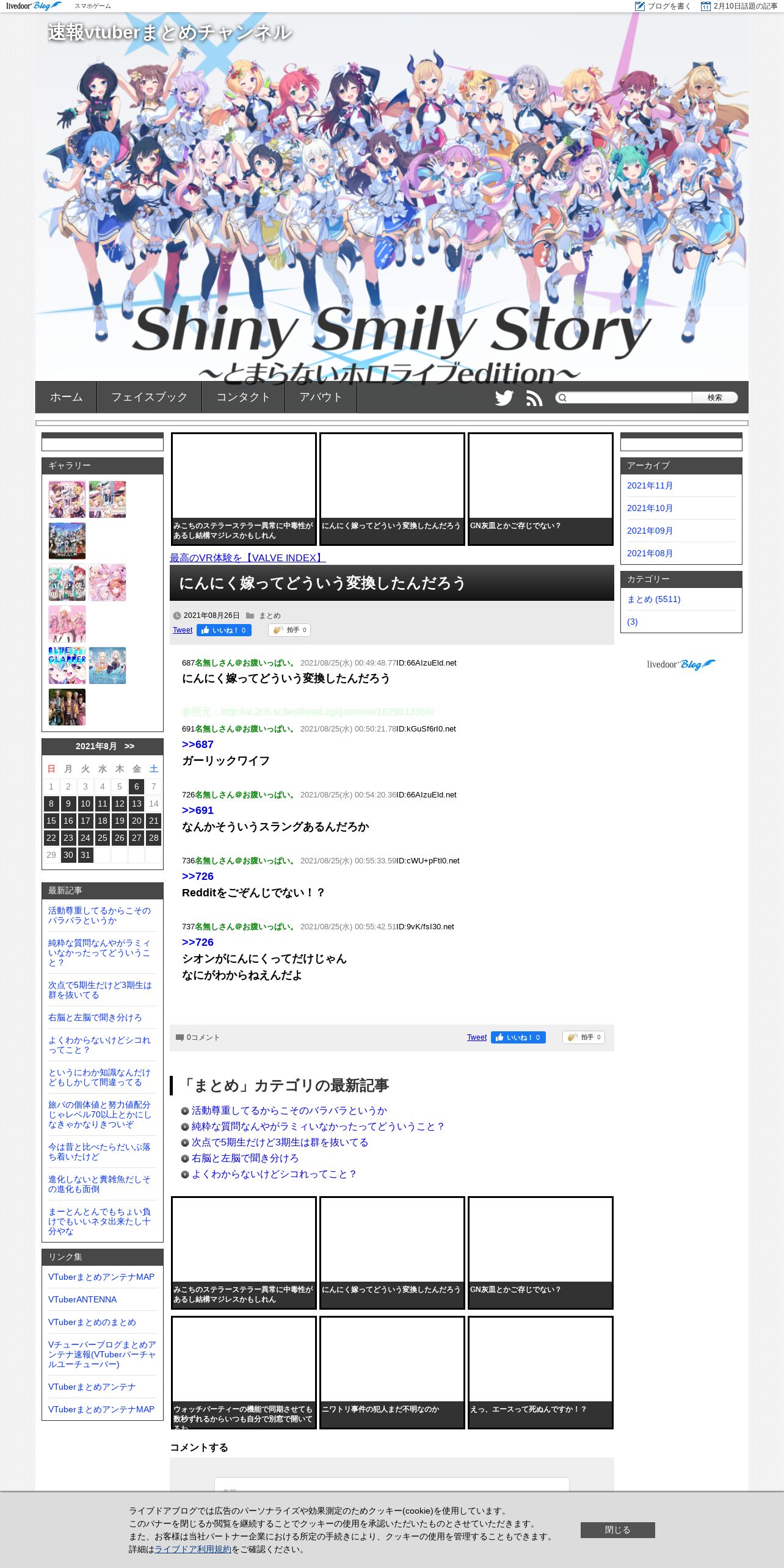Open card ウォッチパーティーの機能で同期させても
The width and height of the screenshot is (784, 1568).
click(244, 1373)
